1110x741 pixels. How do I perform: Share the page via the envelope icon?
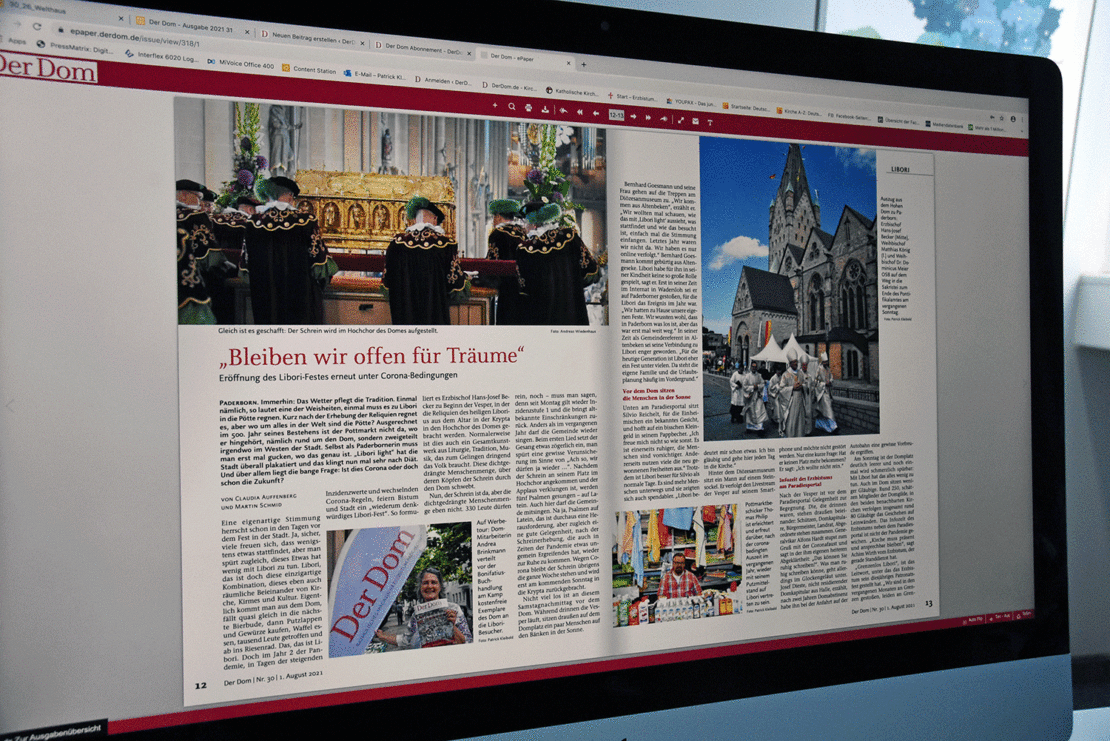695,121
